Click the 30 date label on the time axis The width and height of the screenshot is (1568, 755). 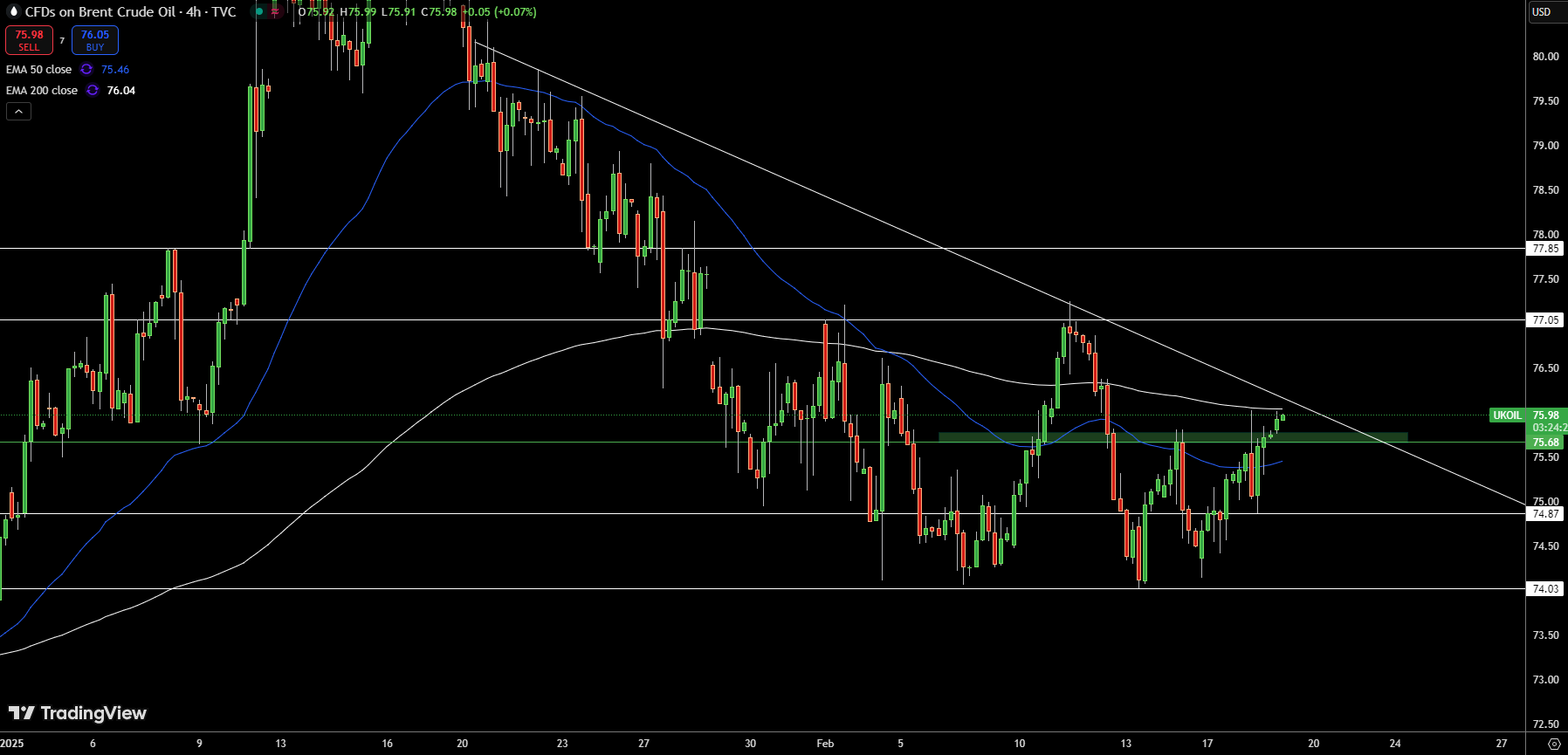(x=750, y=744)
